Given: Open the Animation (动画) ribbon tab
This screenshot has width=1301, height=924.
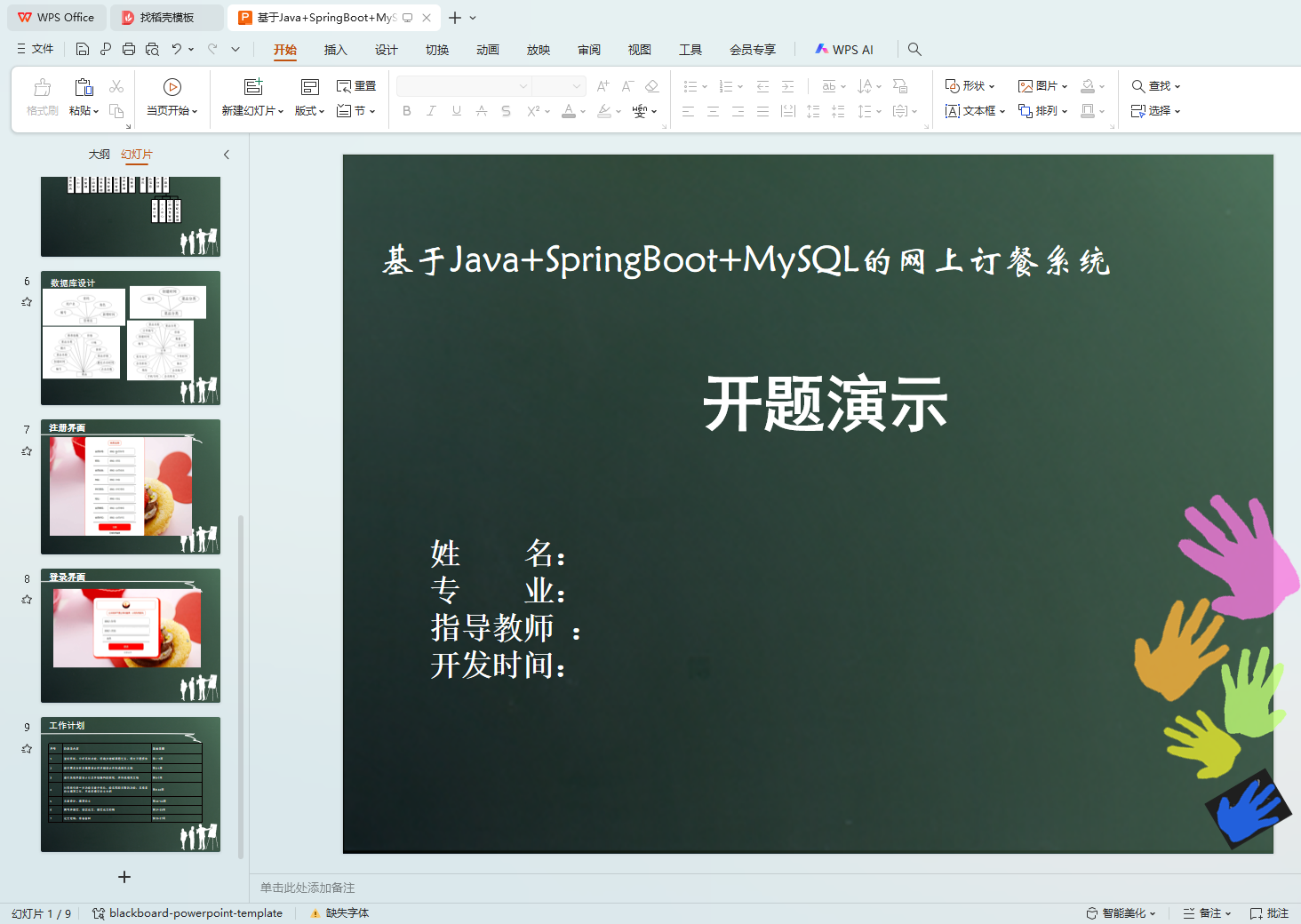Looking at the screenshot, I should click(x=488, y=50).
